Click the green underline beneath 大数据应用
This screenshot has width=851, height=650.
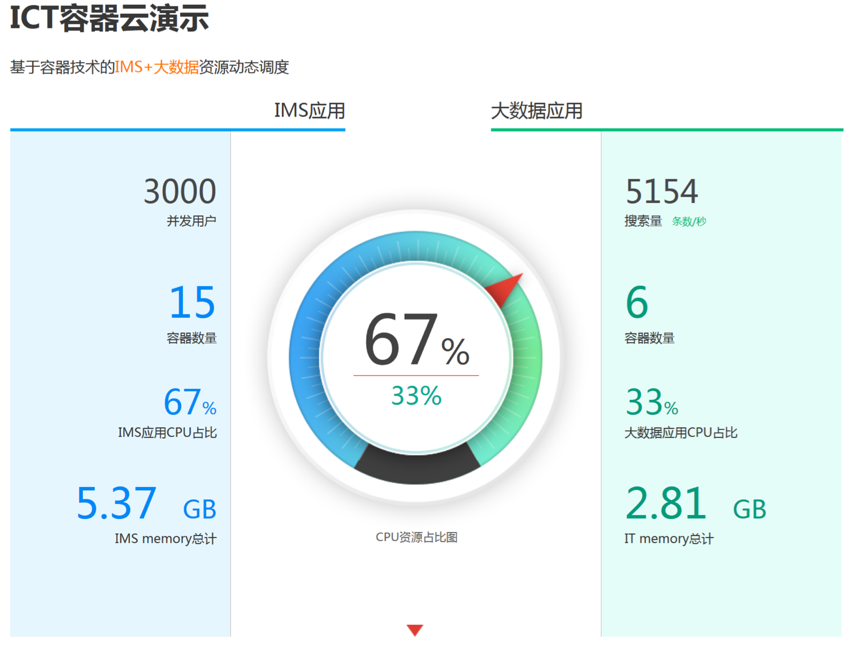[x=664, y=129]
